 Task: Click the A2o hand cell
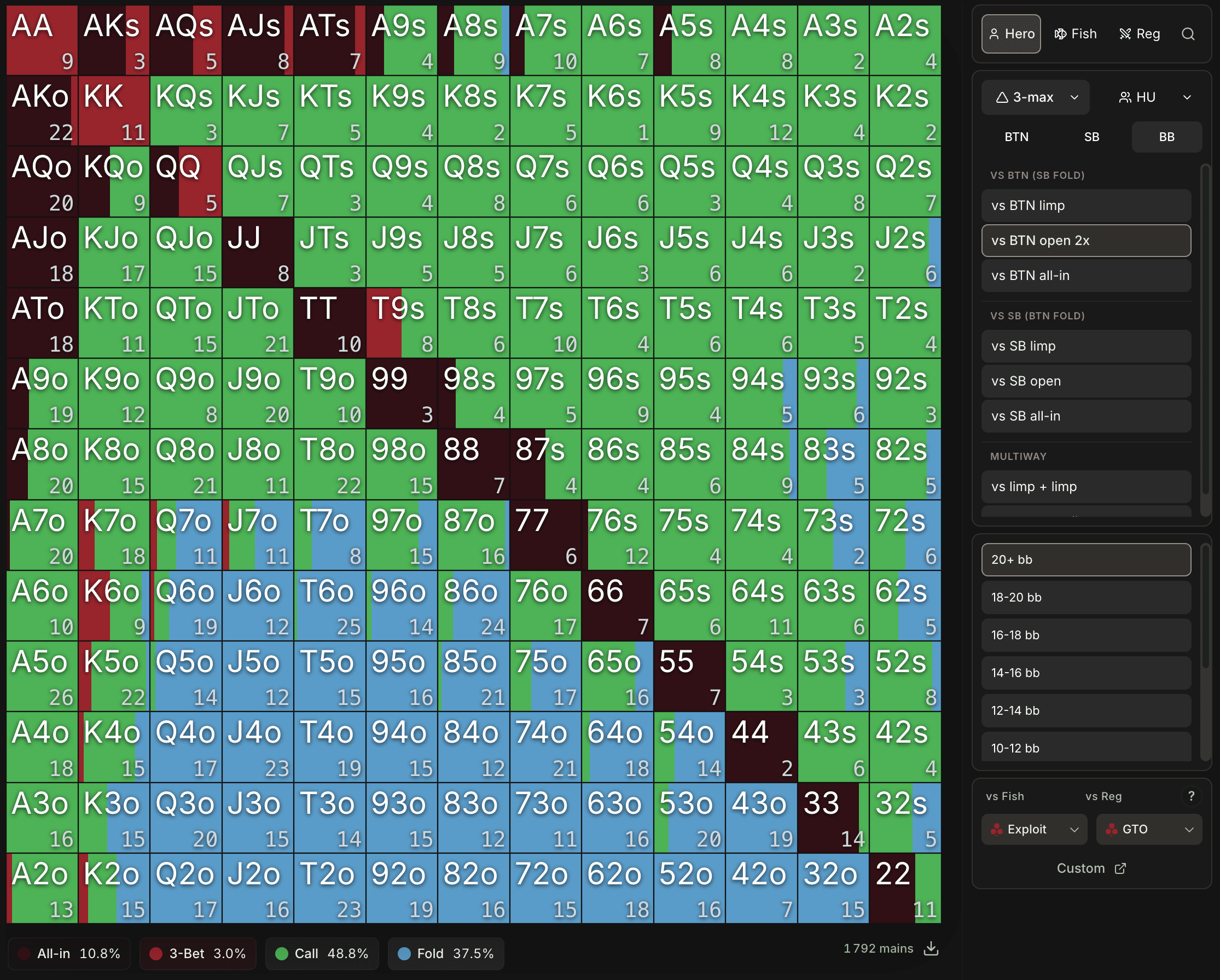click(42, 888)
